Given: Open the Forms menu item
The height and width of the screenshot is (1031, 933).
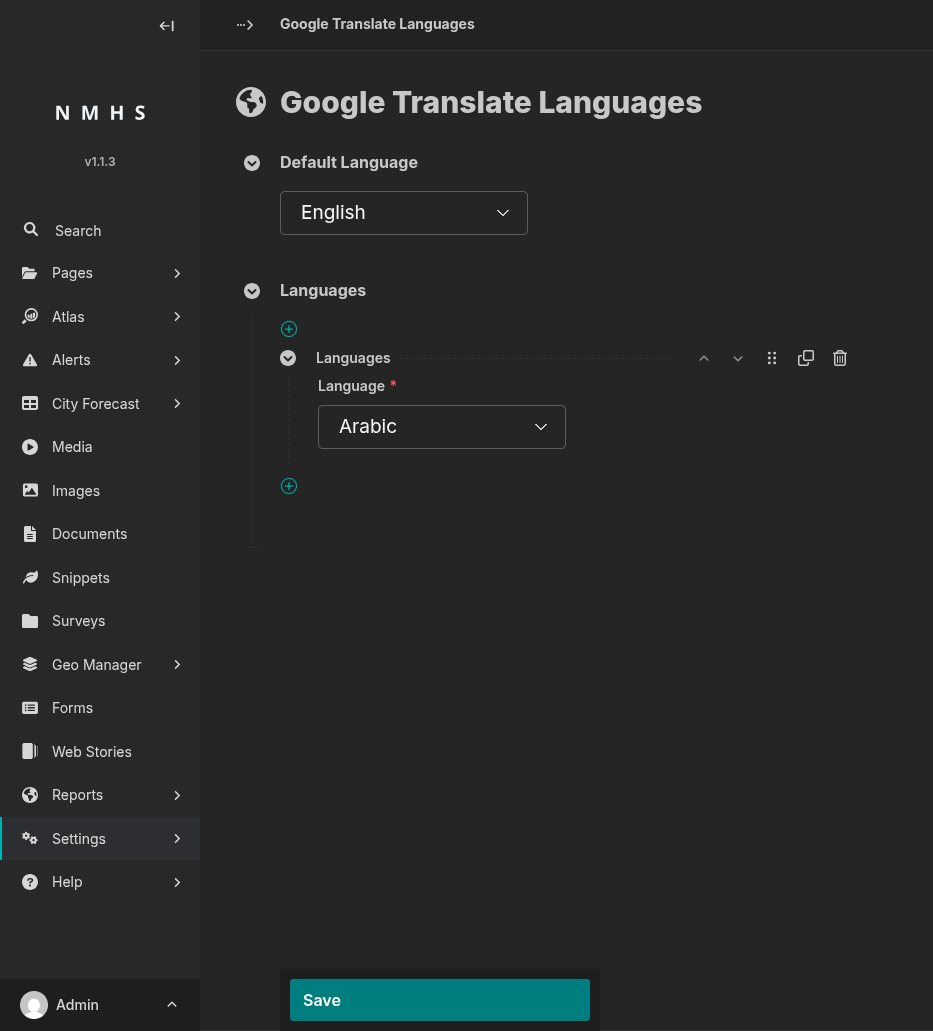Looking at the screenshot, I should coord(100,707).
